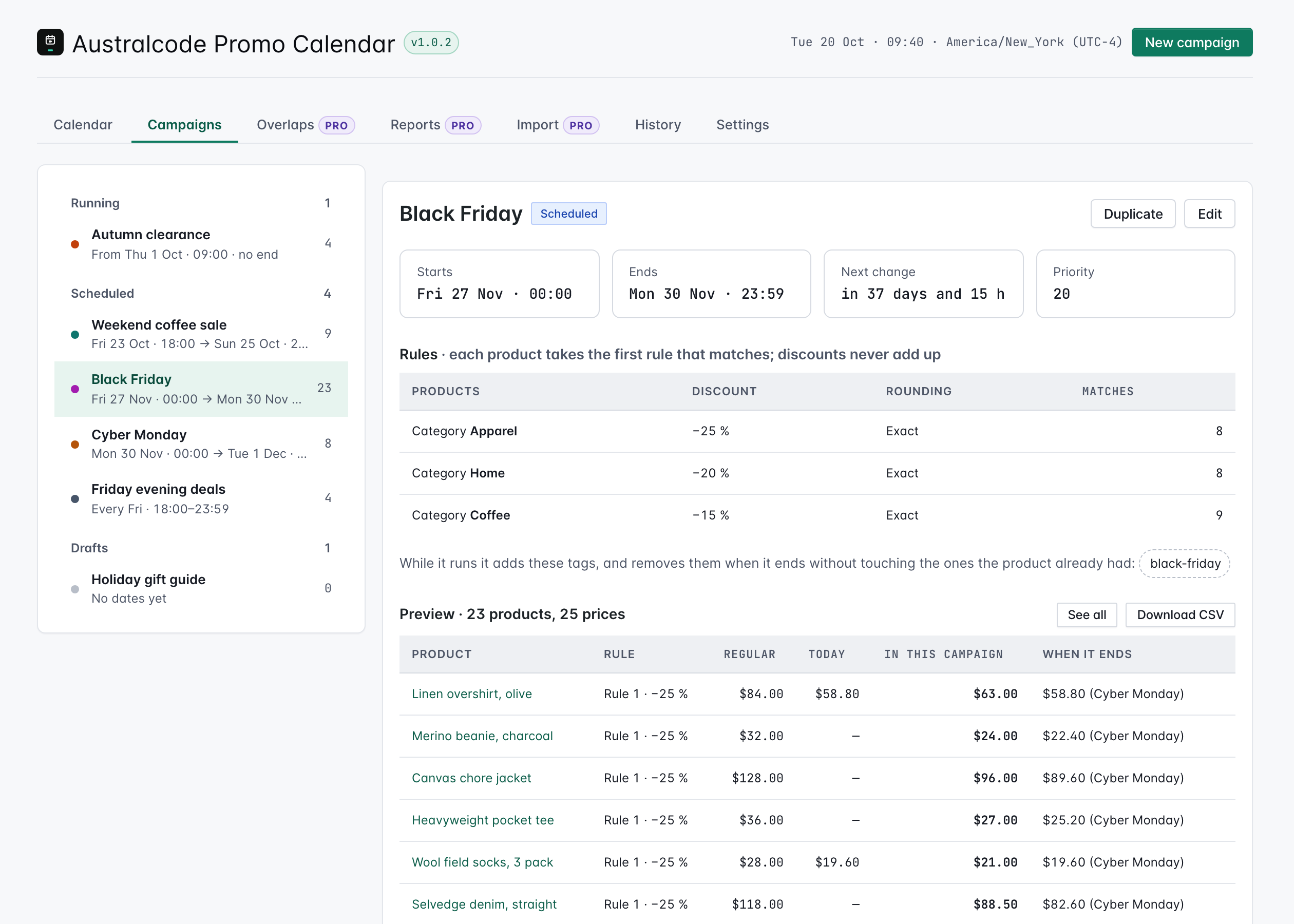Click the New campaign button
This screenshot has width=1294, height=924.
[1192, 42]
